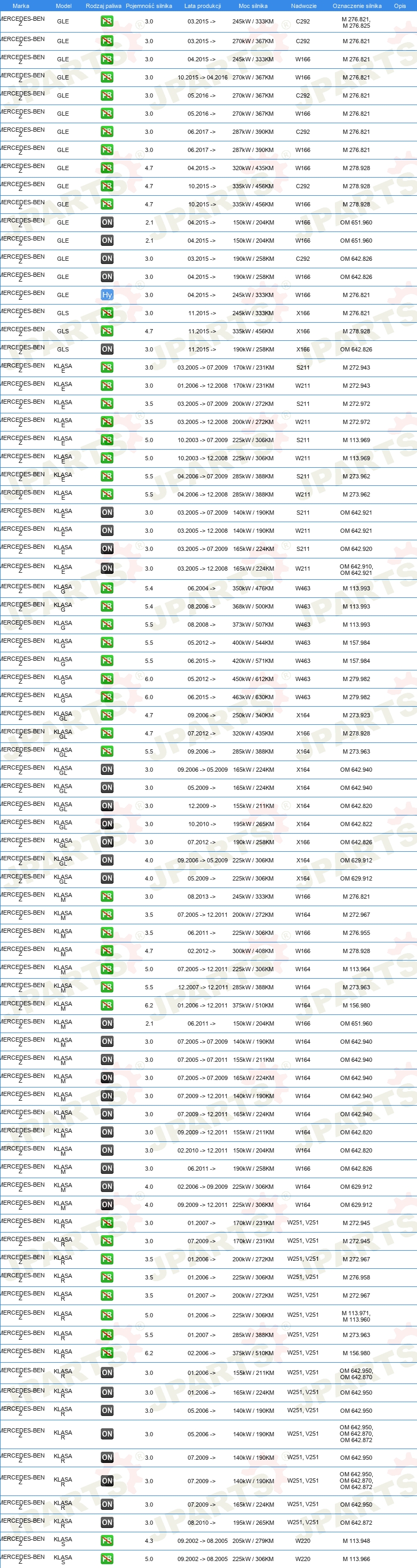417x1568 pixels.
Task: Click diesel icon in OM 642.910, OM 642.921 row
Action: coord(107,569)
